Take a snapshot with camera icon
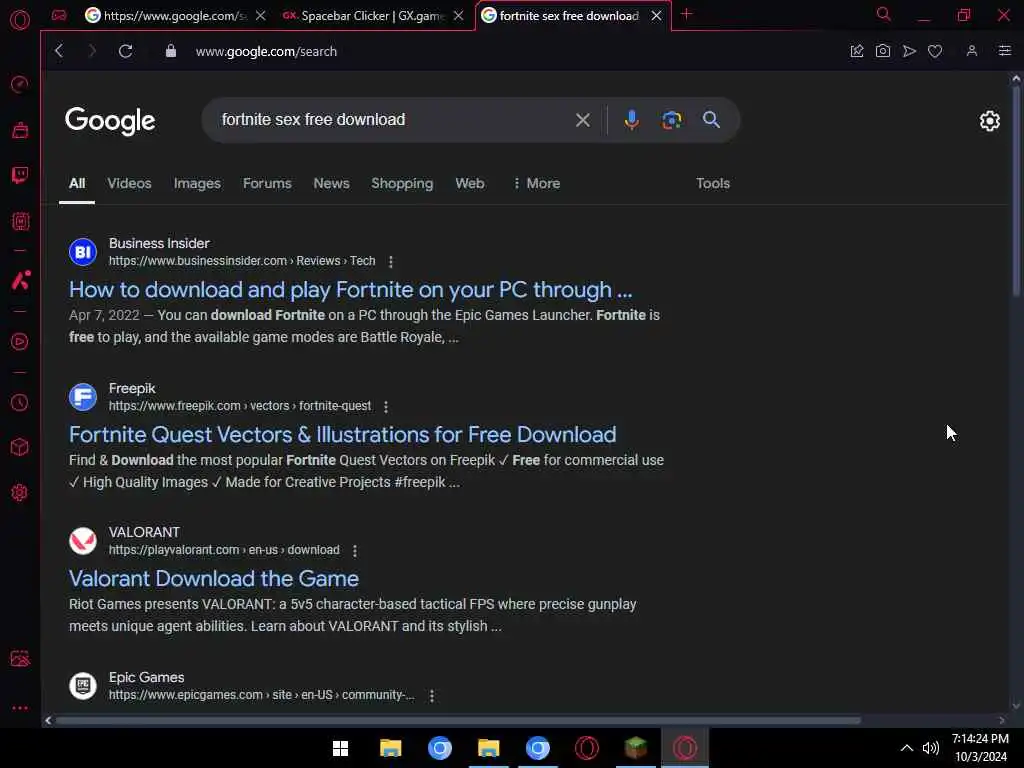 [883, 51]
